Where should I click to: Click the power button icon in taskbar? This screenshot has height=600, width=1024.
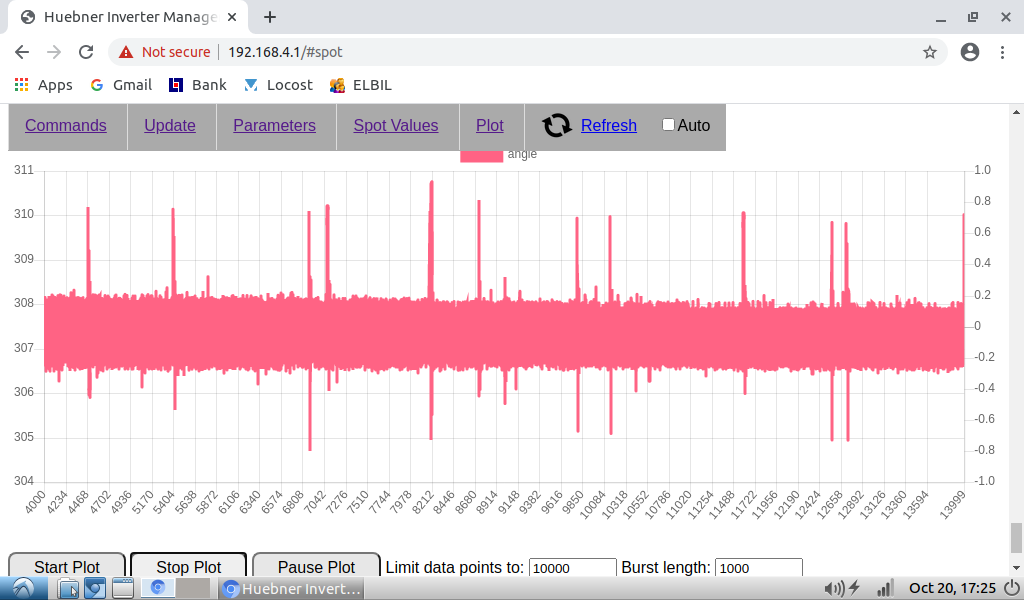click(x=1011, y=588)
